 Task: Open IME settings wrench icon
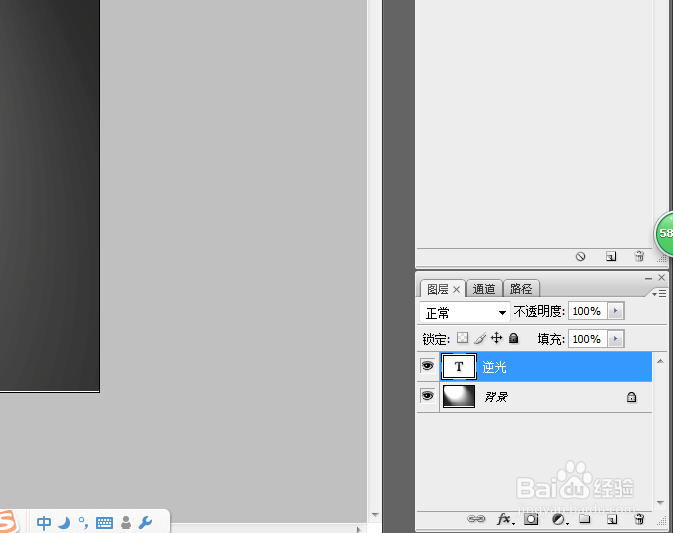click(146, 523)
